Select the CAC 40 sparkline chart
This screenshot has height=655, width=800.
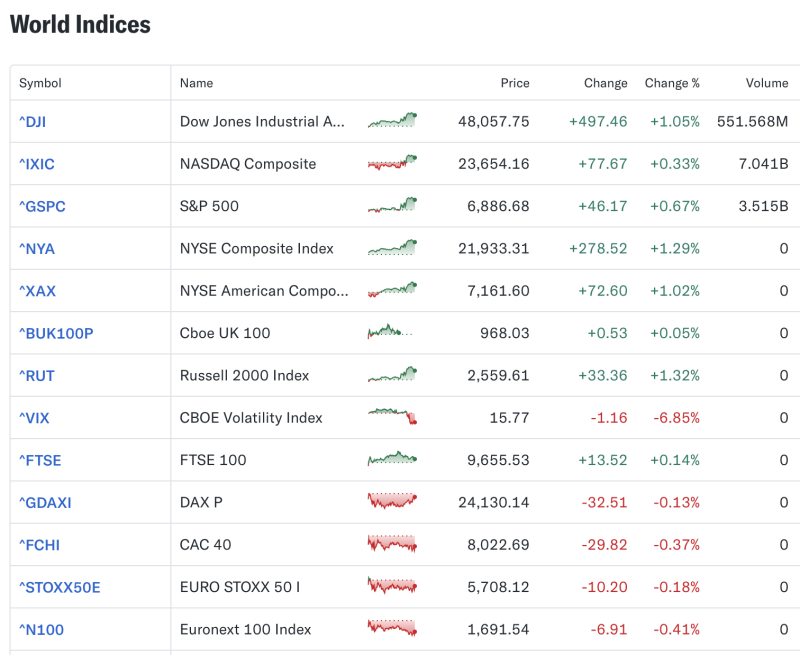[x=392, y=545]
